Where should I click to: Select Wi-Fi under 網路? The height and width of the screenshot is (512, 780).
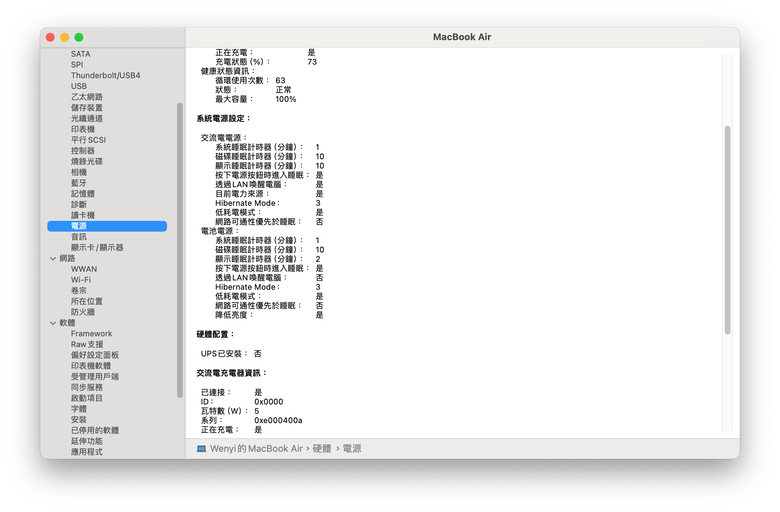(81, 280)
